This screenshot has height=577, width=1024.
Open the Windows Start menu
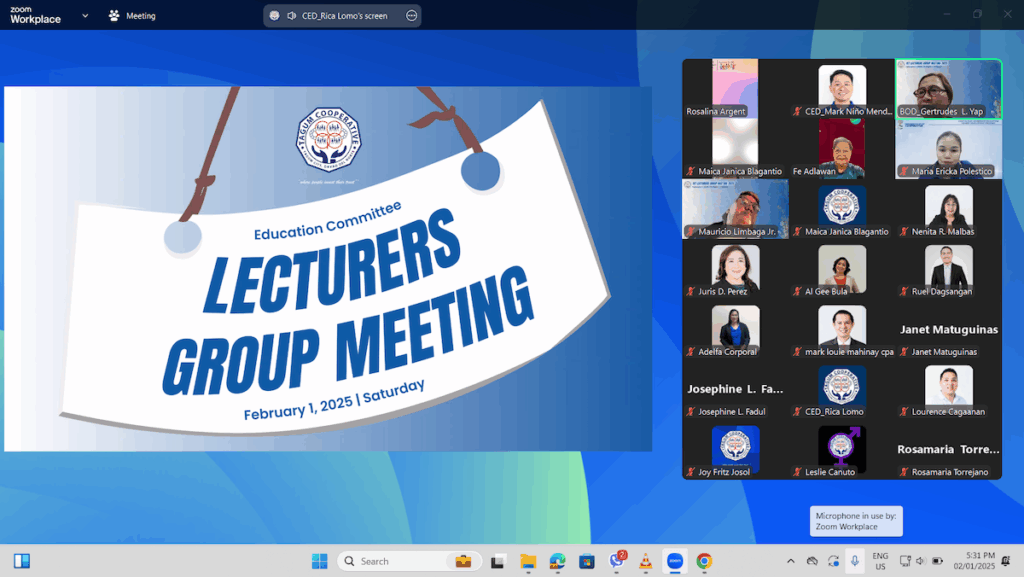click(x=319, y=561)
